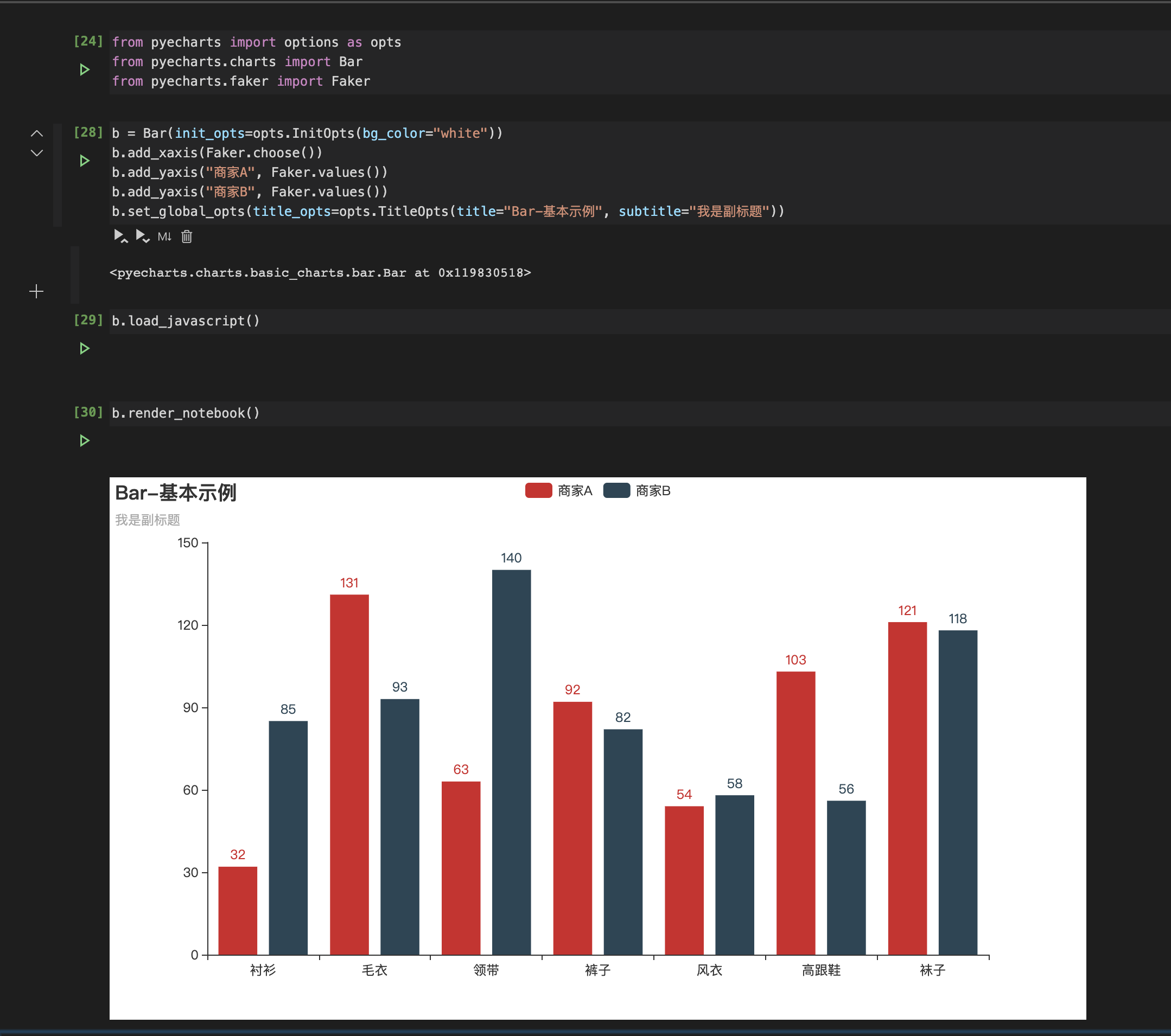Execute cell 29 containing b.load_javascript()
The height and width of the screenshot is (1036, 1171).
pos(85,348)
